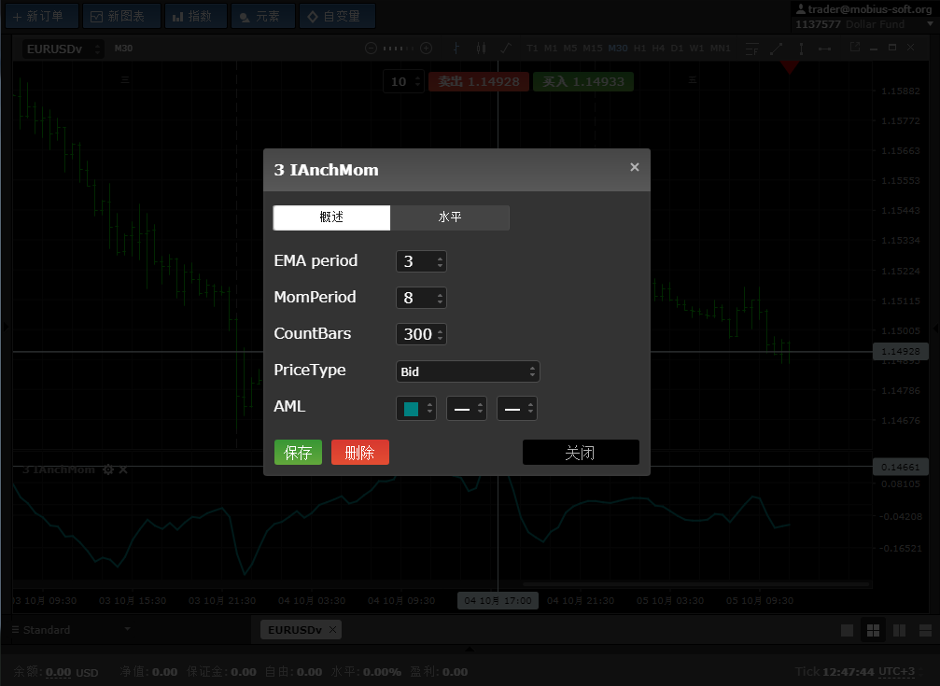940x686 pixels.
Task: Open the PriceType Bid dropdown
Action: (x=468, y=371)
